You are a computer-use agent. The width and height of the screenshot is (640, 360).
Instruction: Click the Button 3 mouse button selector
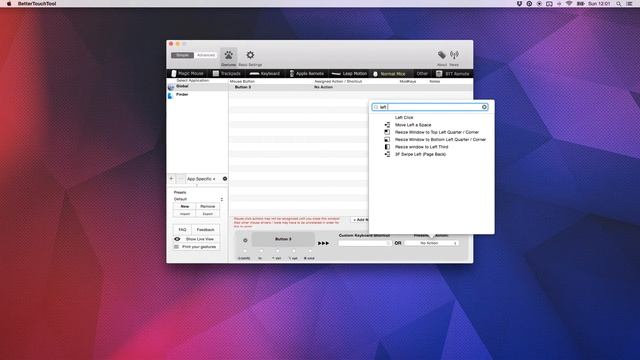tap(283, 239)
